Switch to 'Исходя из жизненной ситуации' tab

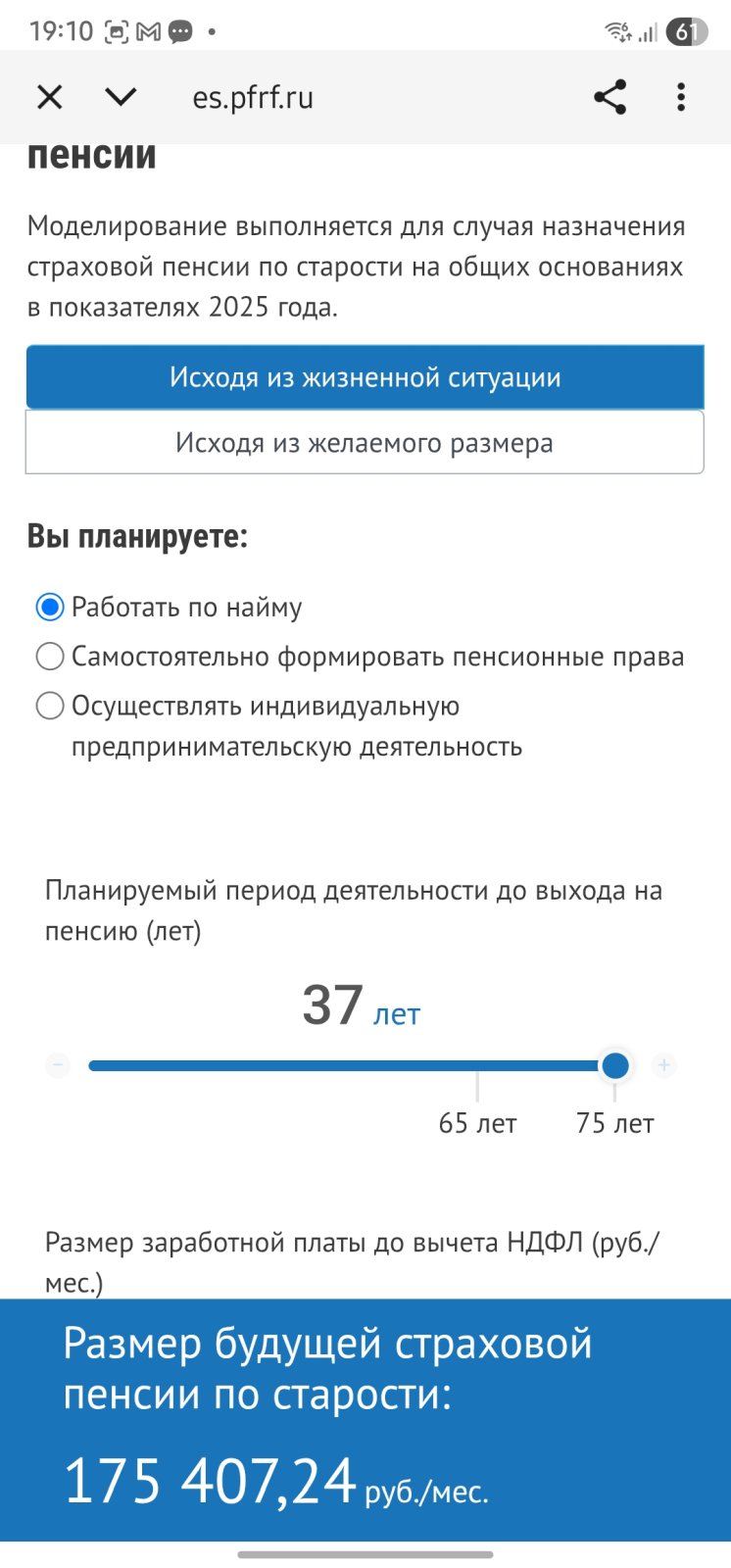click(x=365, y=377)
